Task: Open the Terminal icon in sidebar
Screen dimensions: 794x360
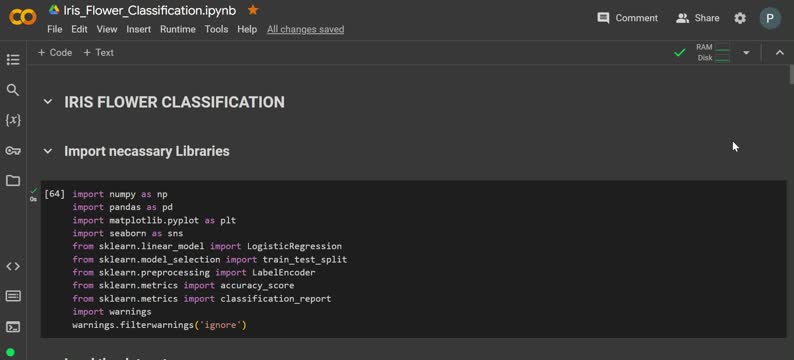Action: (13, 327)
